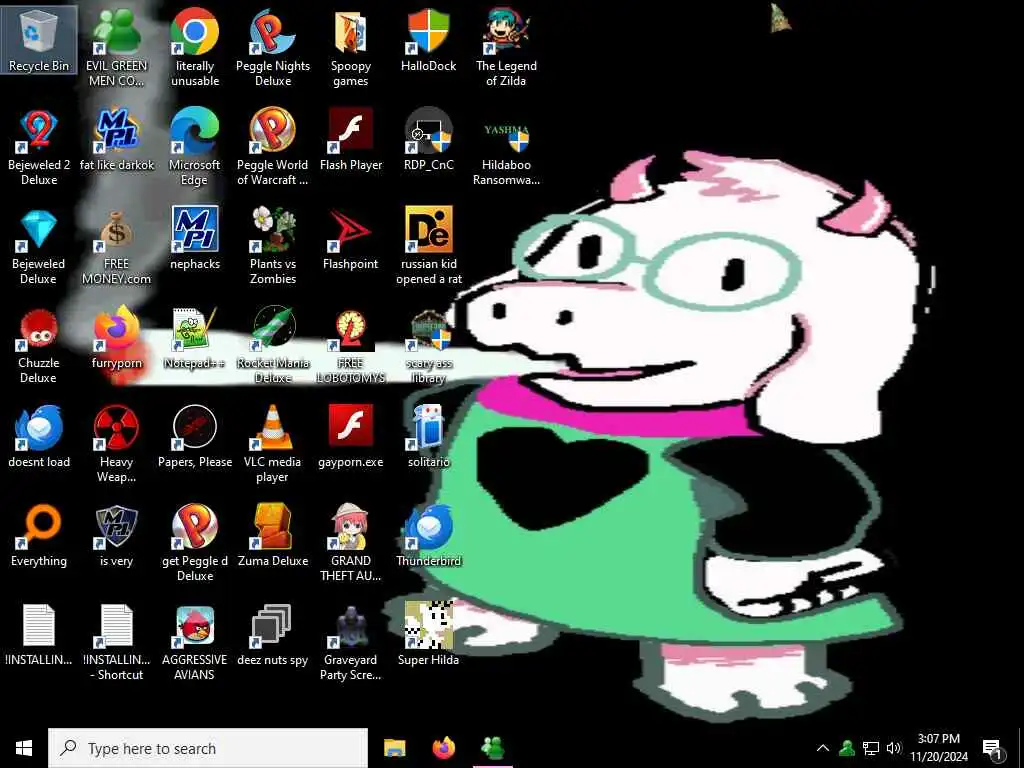The height and width of the screenshot is (768, 1024).
Task: Click the Firefox desktop shortcut icon
Action: [x=116, y=337]
